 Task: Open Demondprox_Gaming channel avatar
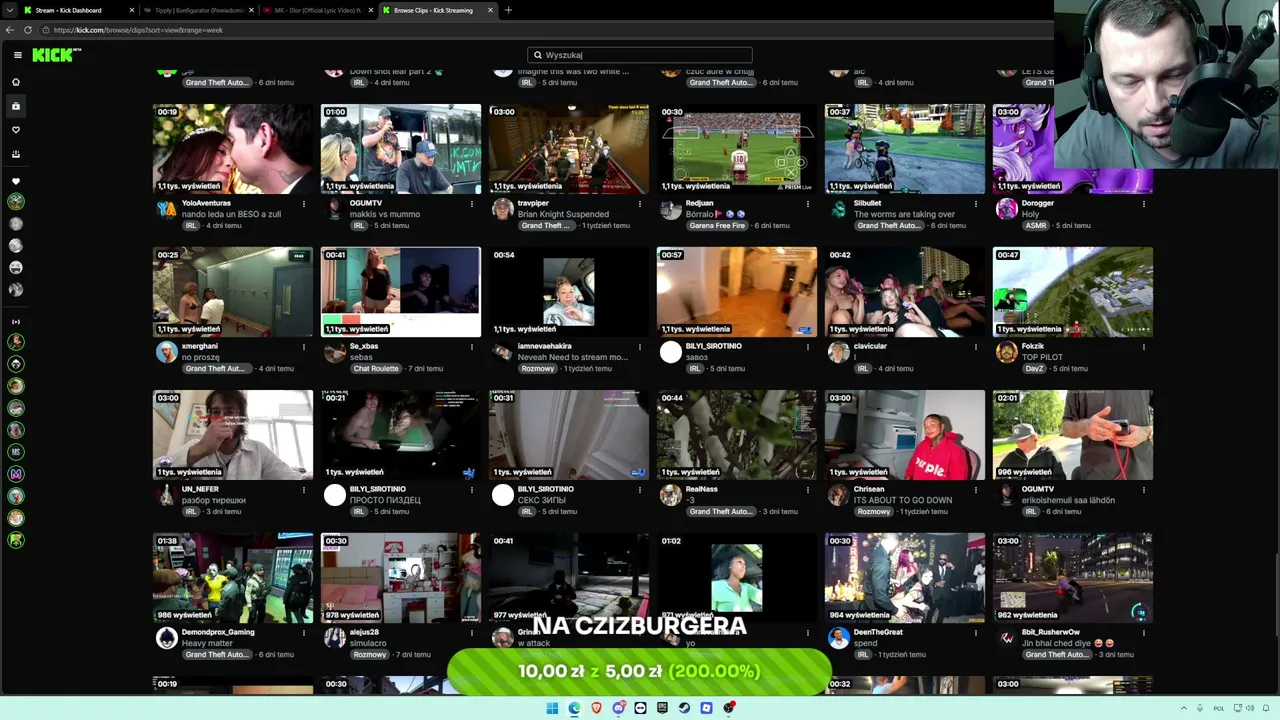click(x=167, y=638)
